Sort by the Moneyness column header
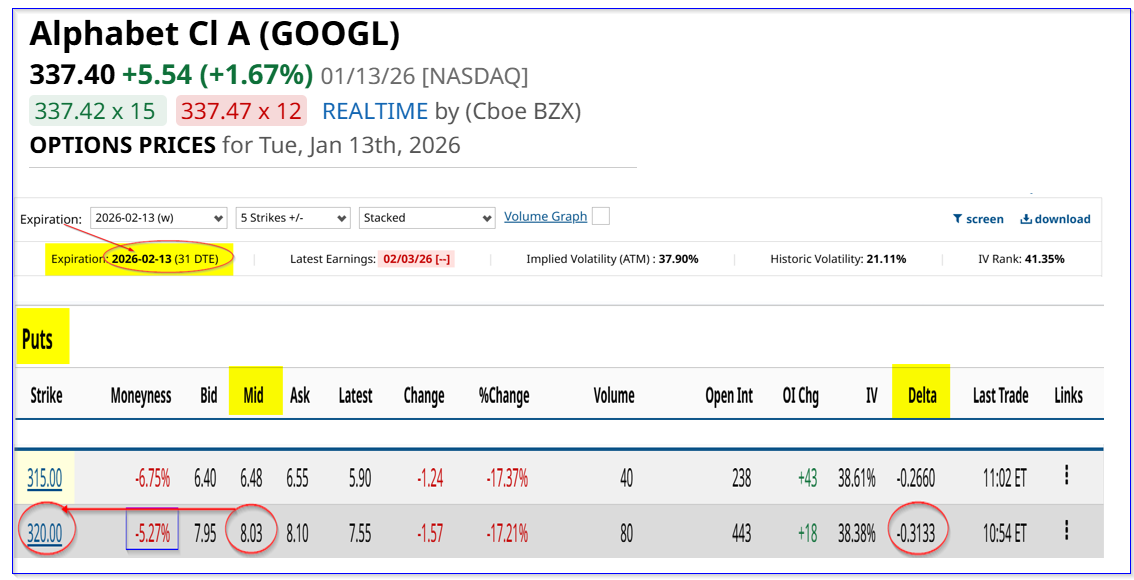 tap(141, 396)
